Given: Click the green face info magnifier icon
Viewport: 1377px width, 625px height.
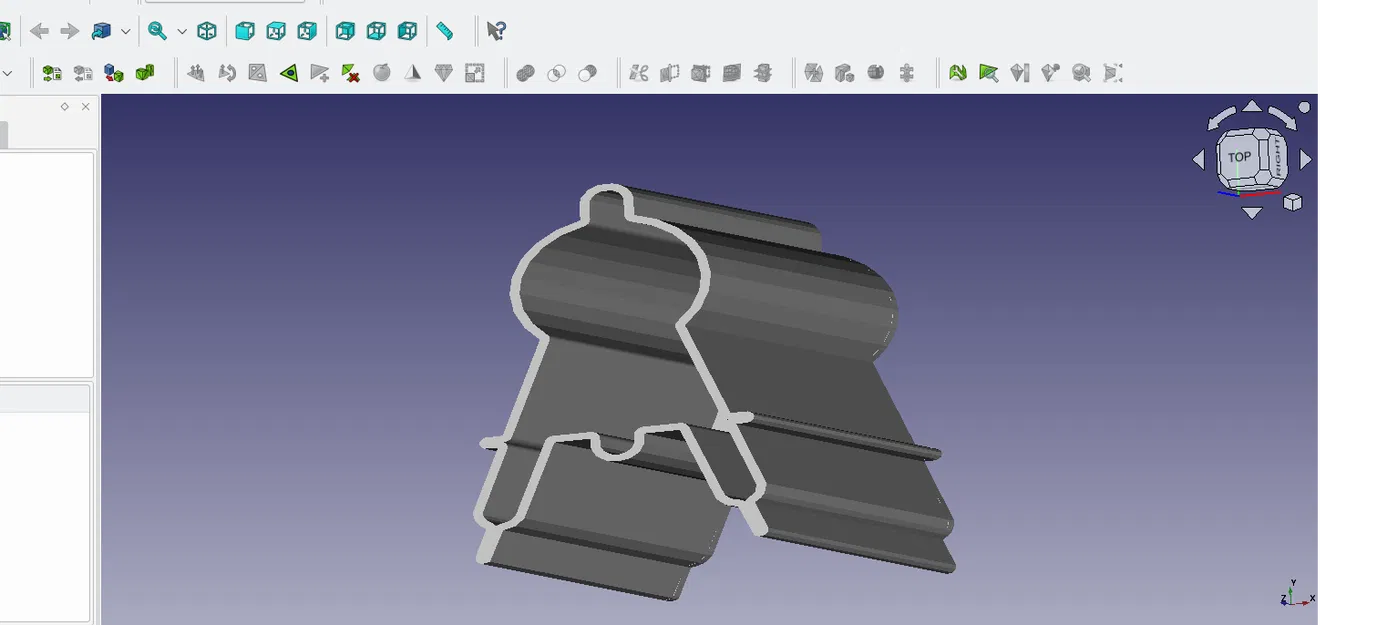Looking at the screenshot, I should [989, 73].
